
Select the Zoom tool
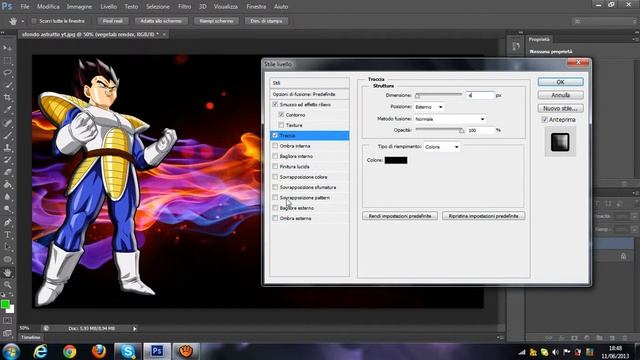pyautogui.click(x=7, y=285)
